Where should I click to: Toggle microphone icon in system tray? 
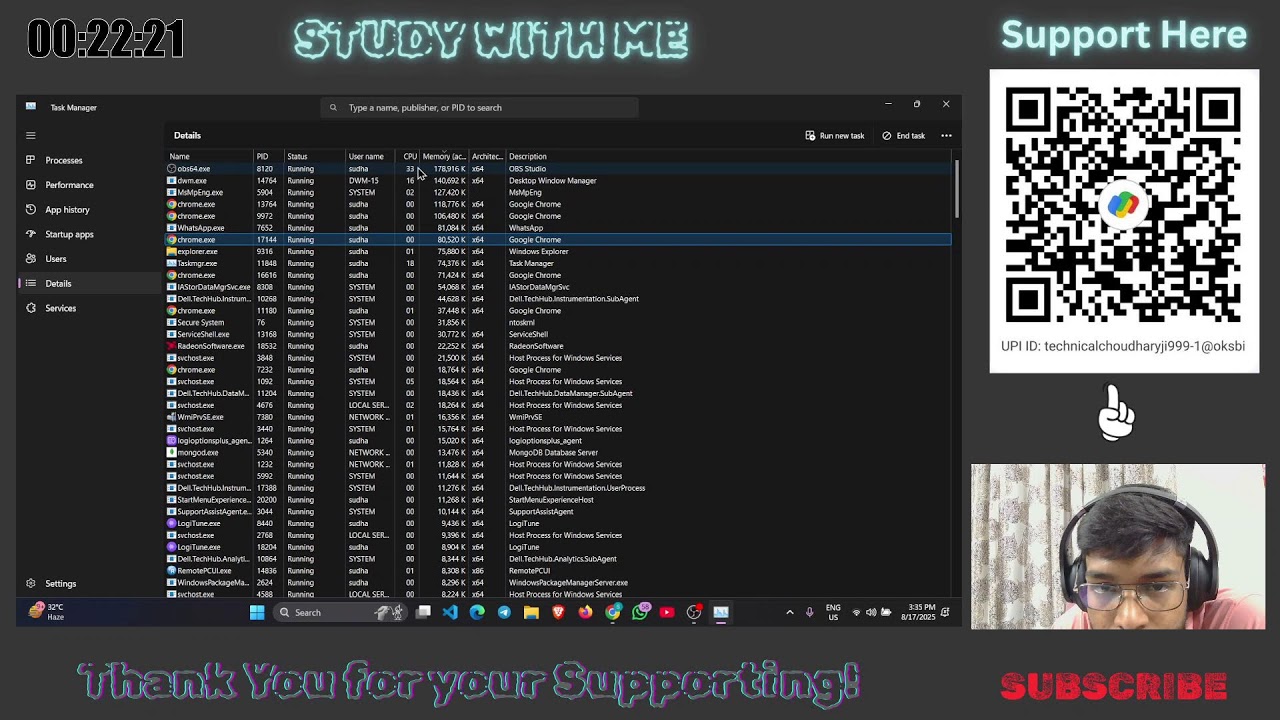pos(809,612)
